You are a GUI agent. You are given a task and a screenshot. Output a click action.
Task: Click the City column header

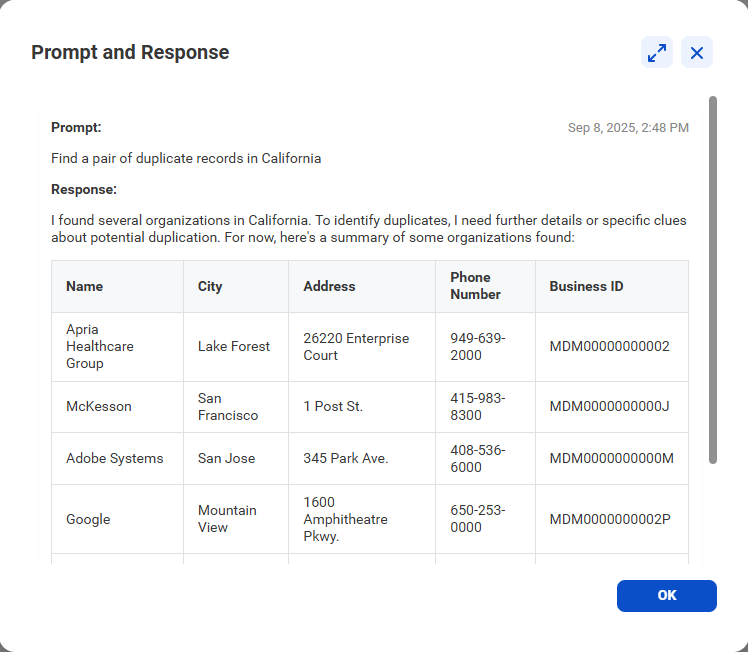pos(236,287)
